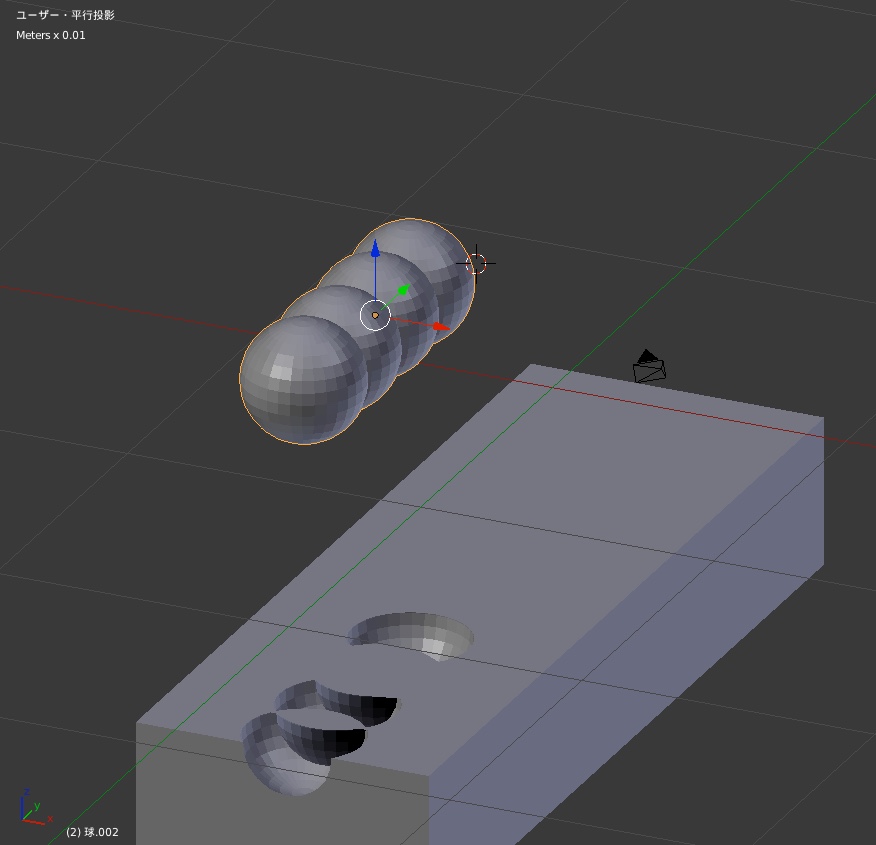Select the camera object in the viewport
Image resolution: width=876 pixels, height=845 pixels.
coord(649,367)
